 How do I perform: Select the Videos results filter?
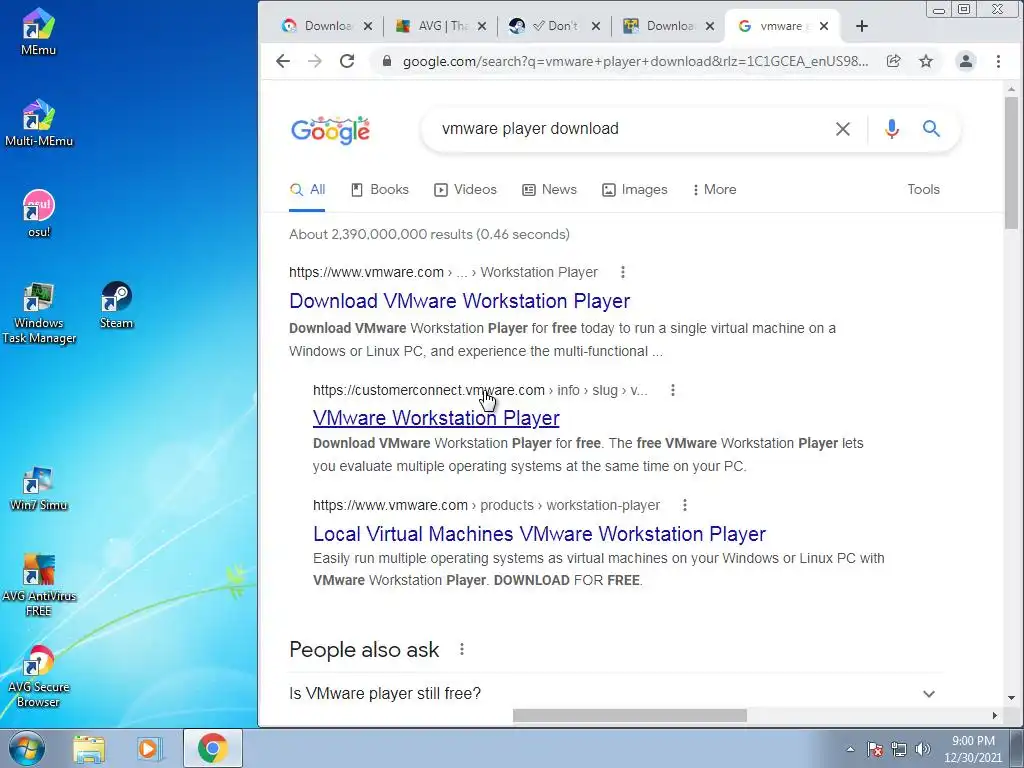(465, 189)
